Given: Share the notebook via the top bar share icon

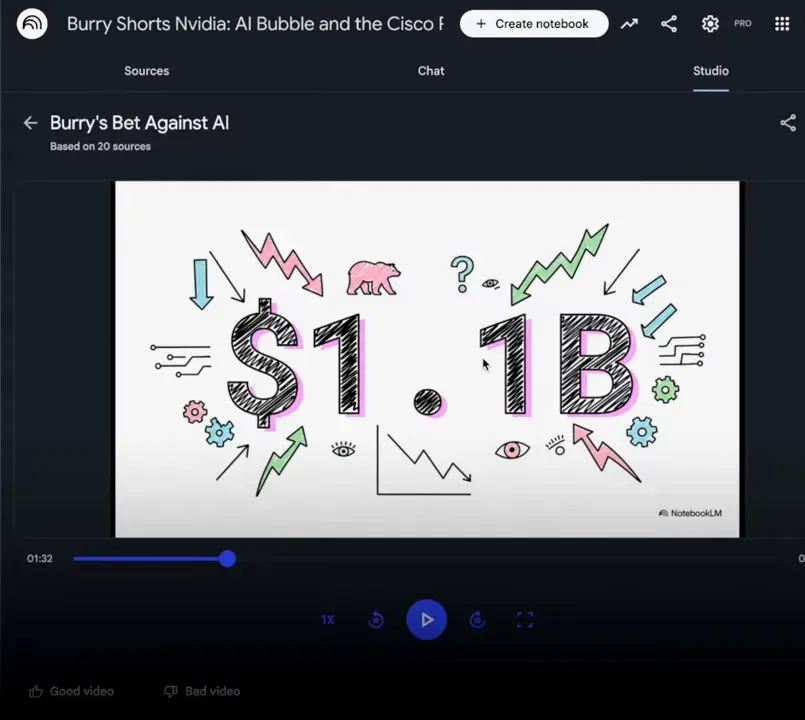Looking at the screenshot, I should (x=669, y=23).
